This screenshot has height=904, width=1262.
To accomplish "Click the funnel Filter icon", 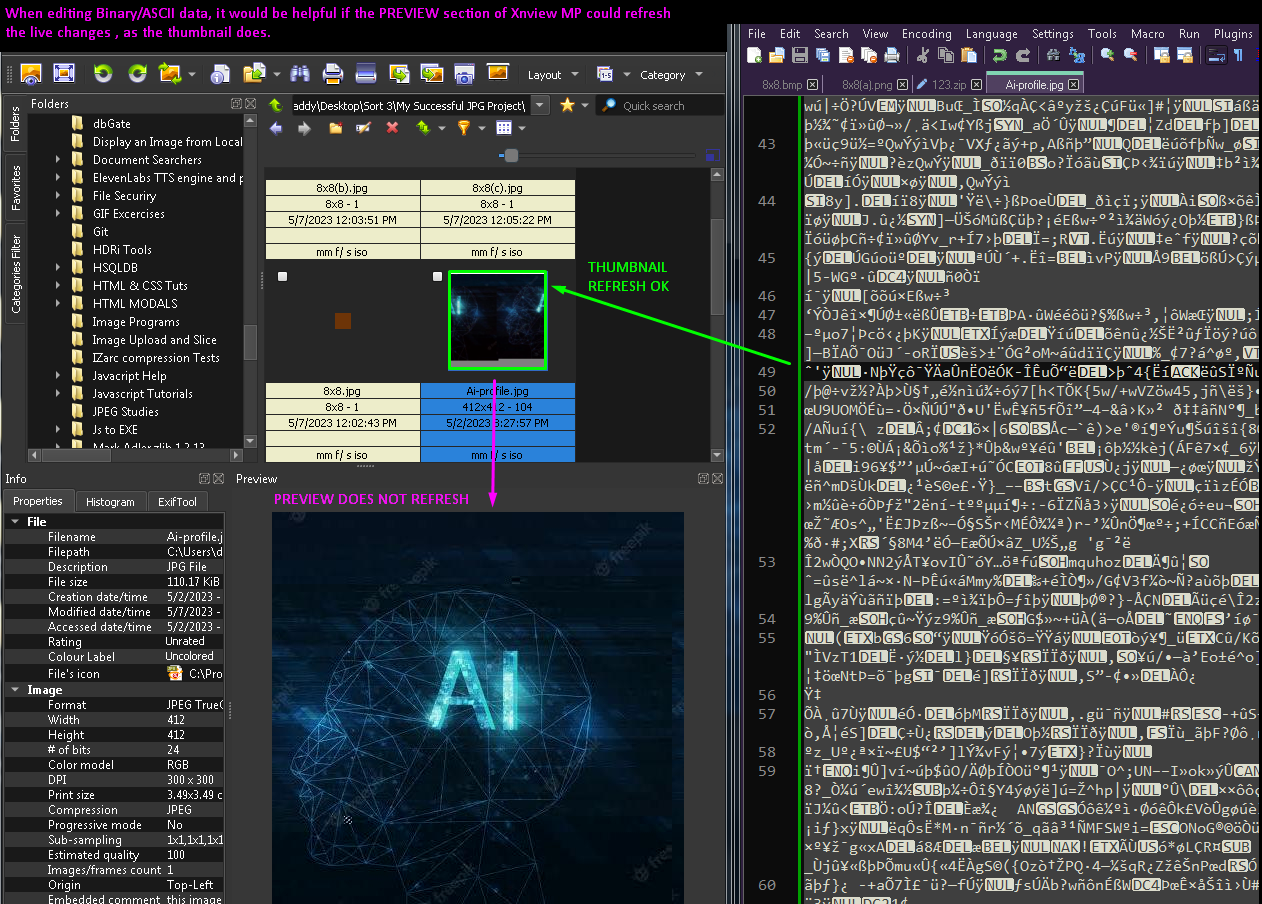I will coord(463,128).
